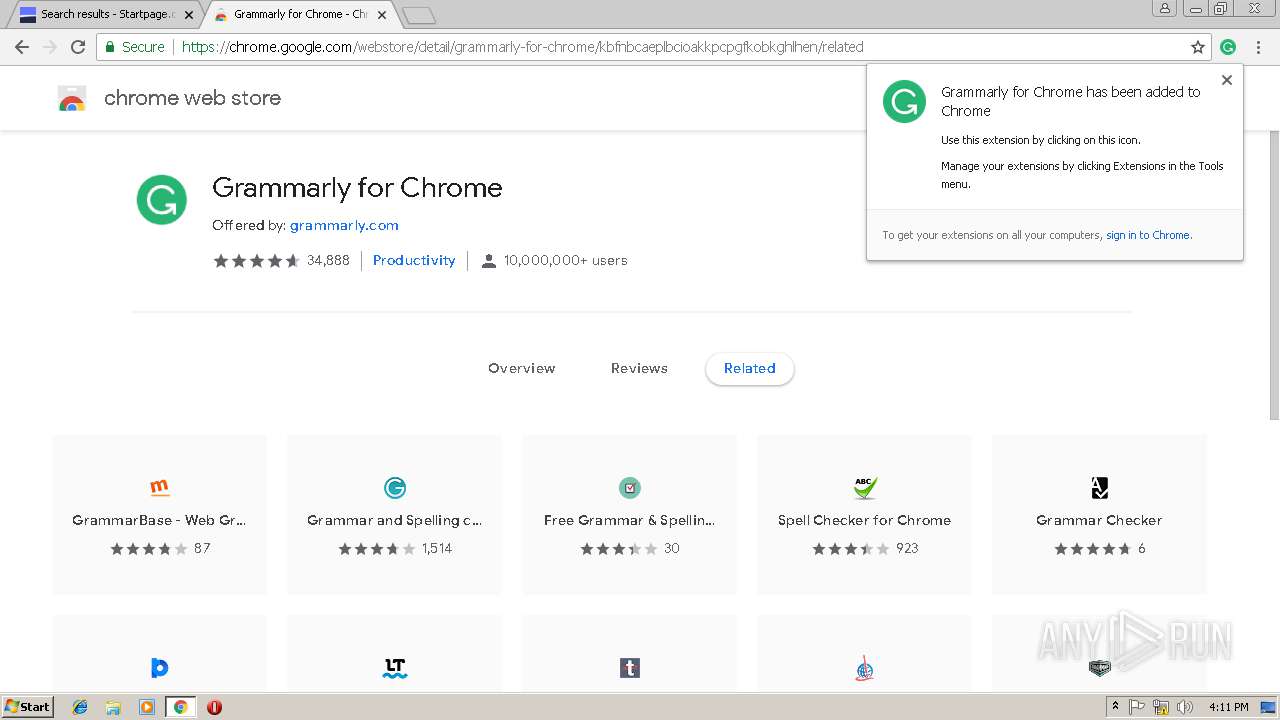Click the volume speaker tray icon
Screen dimensions: 1280x720
point(1185,707)
